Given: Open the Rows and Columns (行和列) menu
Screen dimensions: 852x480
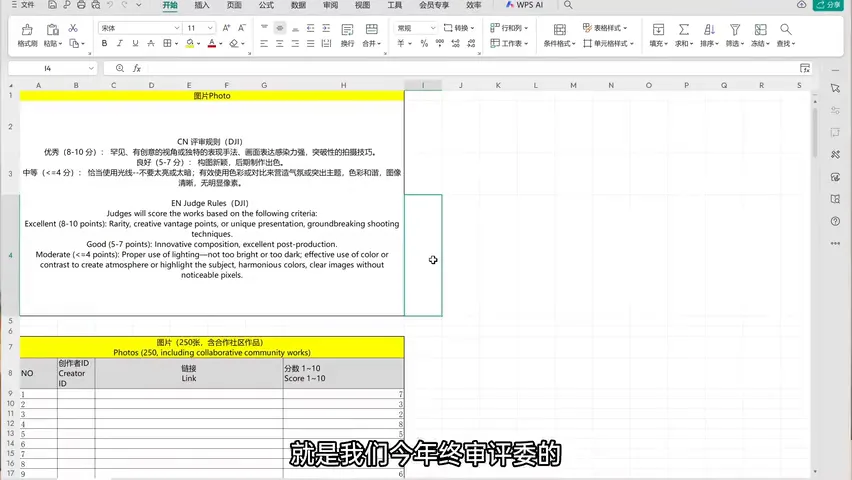Looking at the screenshot, I should click(509, 28).
